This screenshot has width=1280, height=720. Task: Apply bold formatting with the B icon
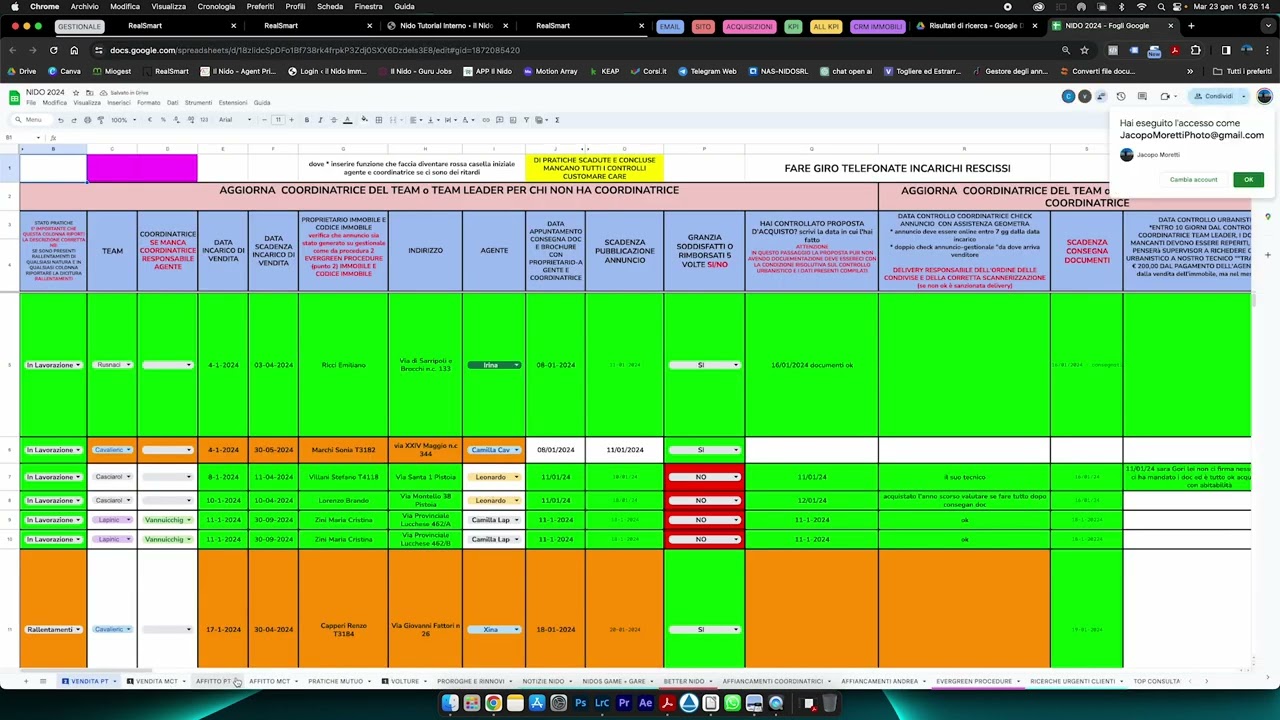pyautogui.click(x=306, y=120)
